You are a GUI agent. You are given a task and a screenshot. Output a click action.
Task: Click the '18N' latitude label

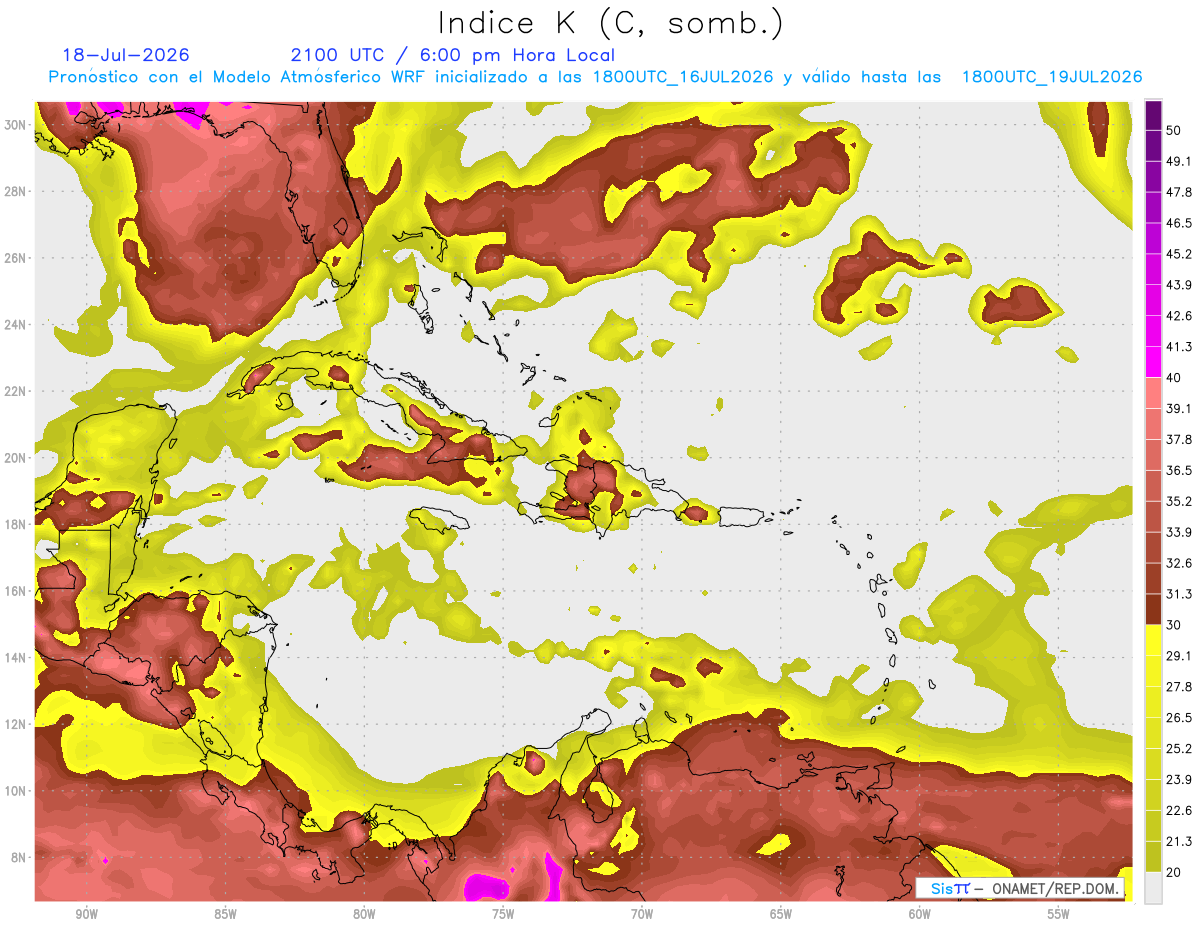click(x=16, y=524)
